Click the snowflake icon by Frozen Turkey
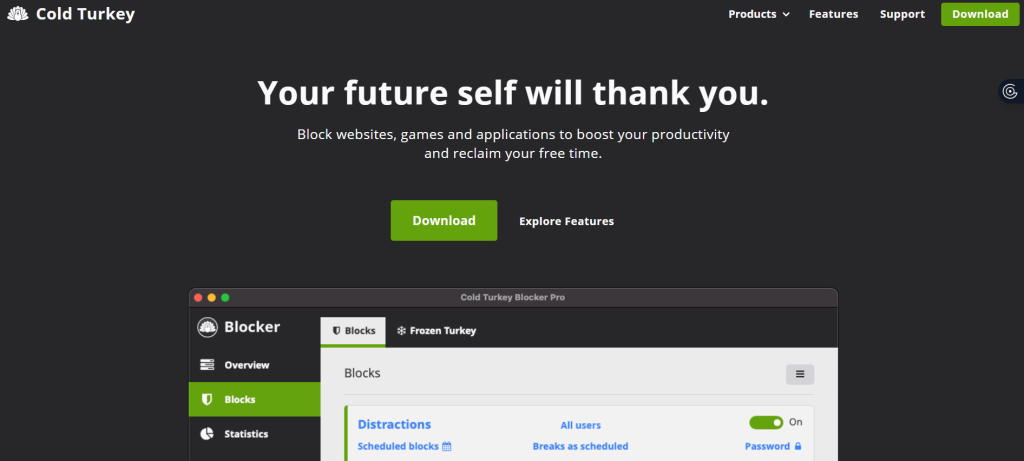 pyautogui.click(x=401, y=331)
